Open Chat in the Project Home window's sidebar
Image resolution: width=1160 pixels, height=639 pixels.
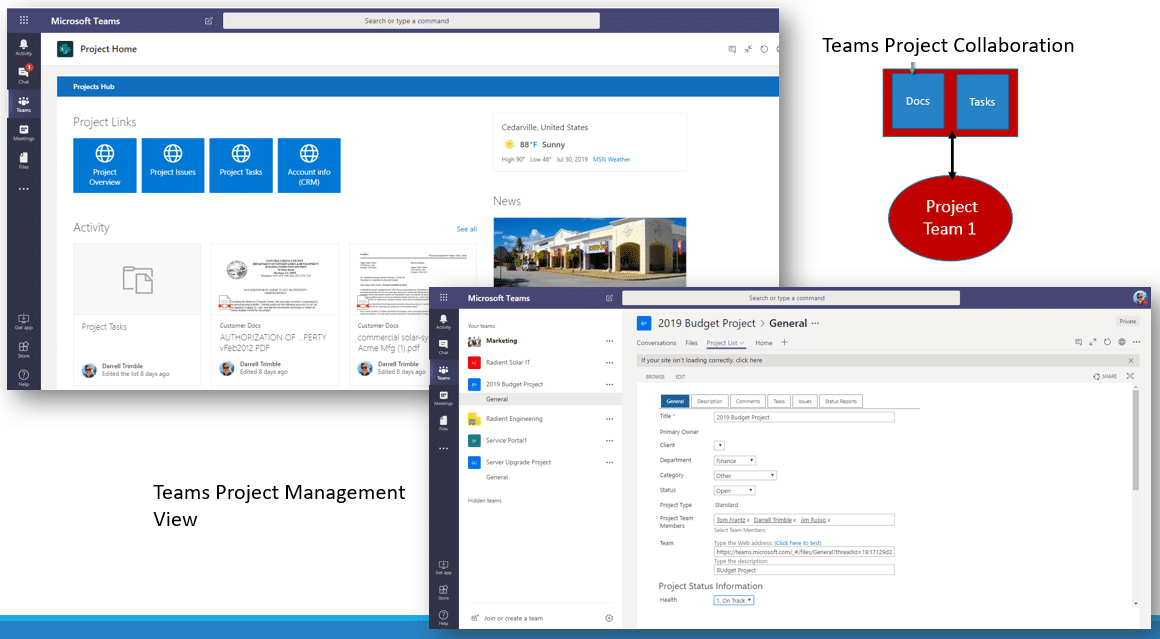click(24, 74)
